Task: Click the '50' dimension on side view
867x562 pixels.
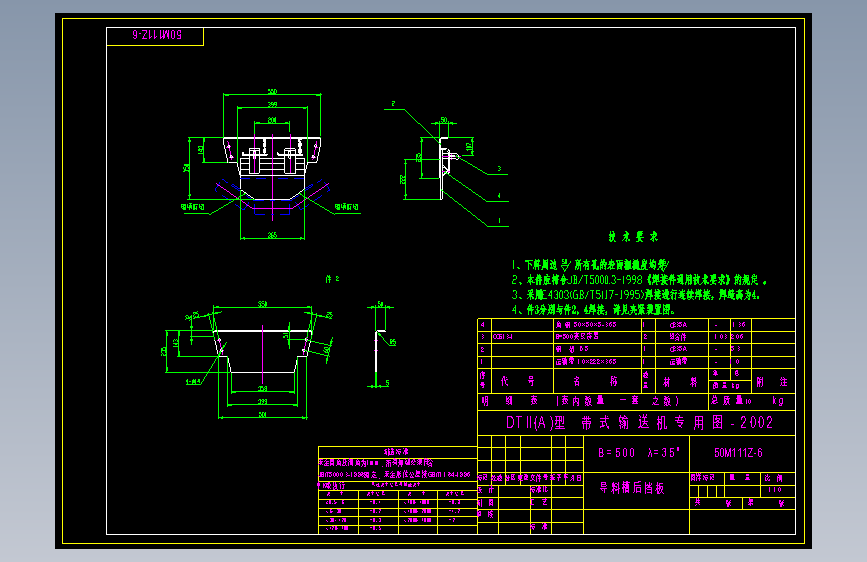Action: tap(444, 119)
